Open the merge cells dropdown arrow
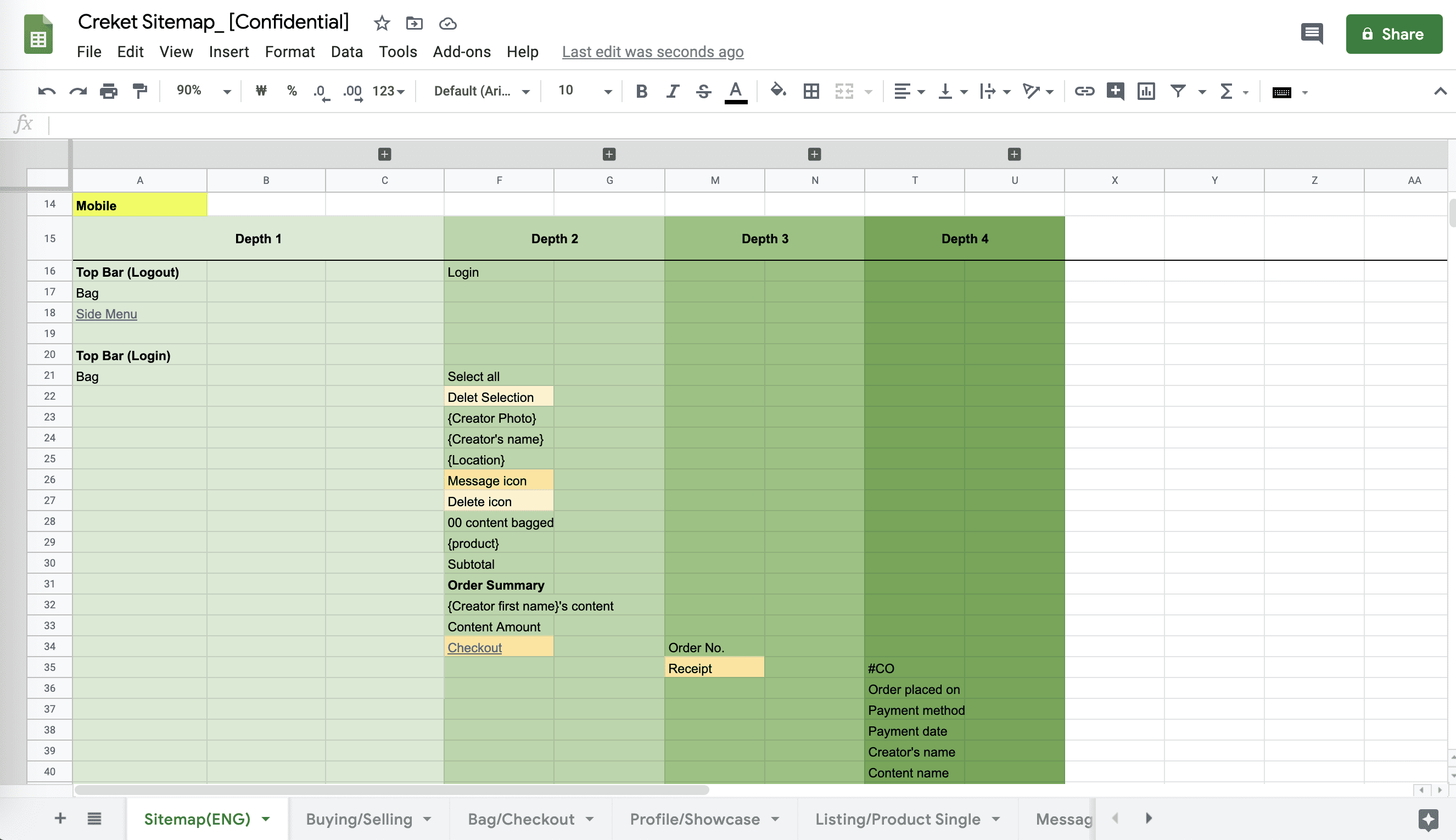This screenshot has height=840, width=1456. point(869,92)
